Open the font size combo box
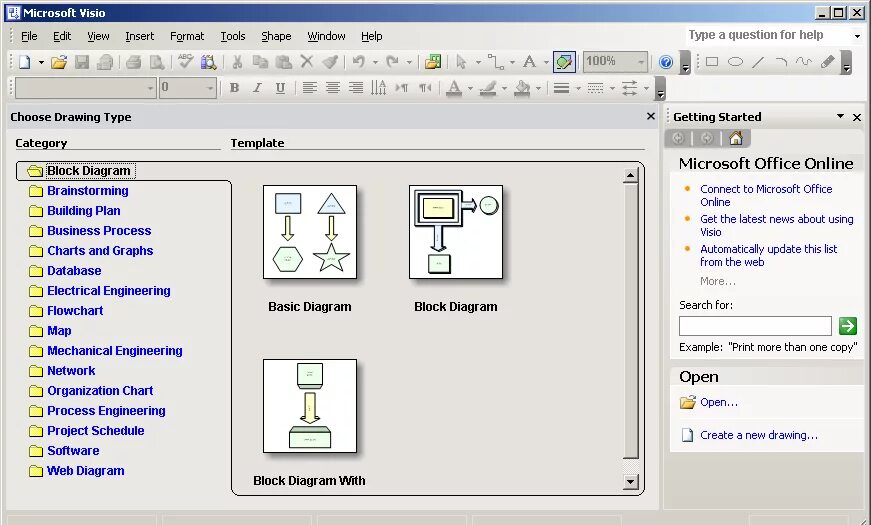 point(187,88)
